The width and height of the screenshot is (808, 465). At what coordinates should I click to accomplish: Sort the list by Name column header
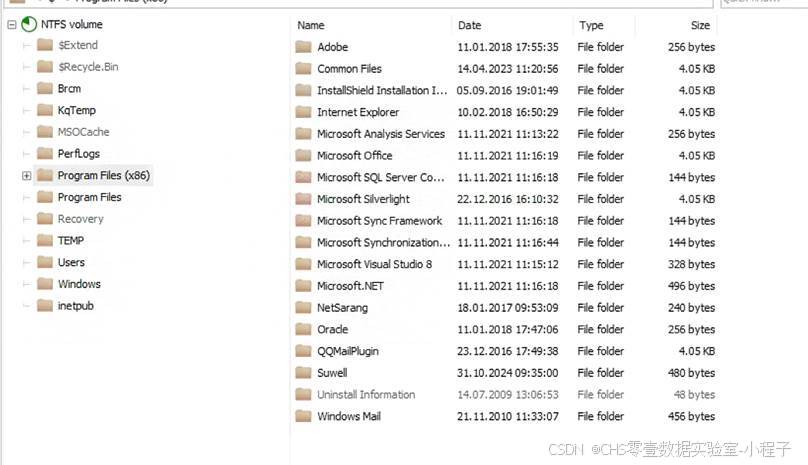coord(311,25)
